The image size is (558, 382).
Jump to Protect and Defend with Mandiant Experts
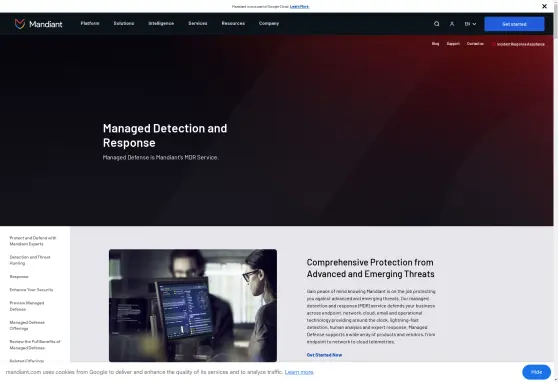[x=33, y=241]
